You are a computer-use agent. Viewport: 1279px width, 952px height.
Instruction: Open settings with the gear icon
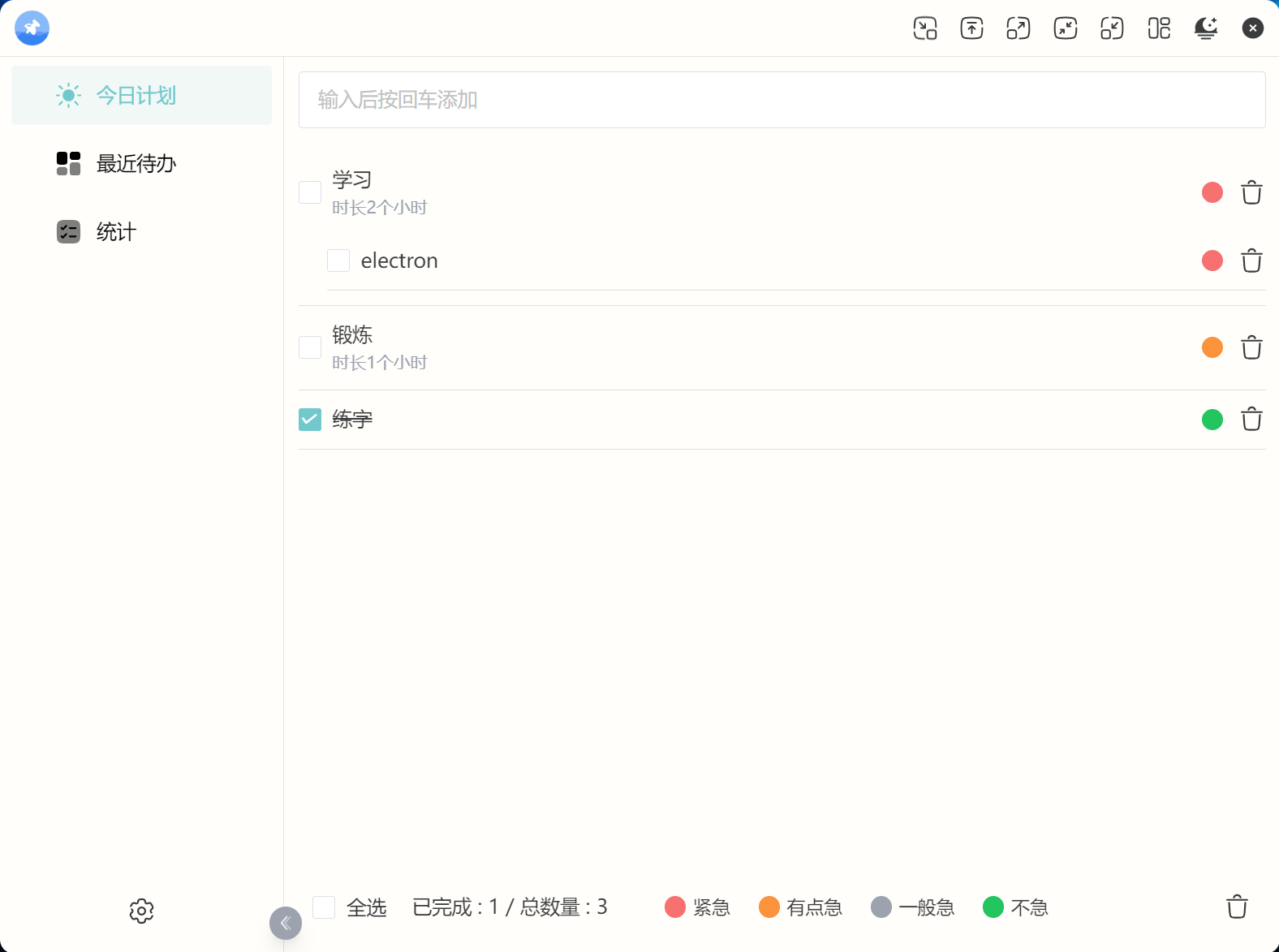[141, 911]
